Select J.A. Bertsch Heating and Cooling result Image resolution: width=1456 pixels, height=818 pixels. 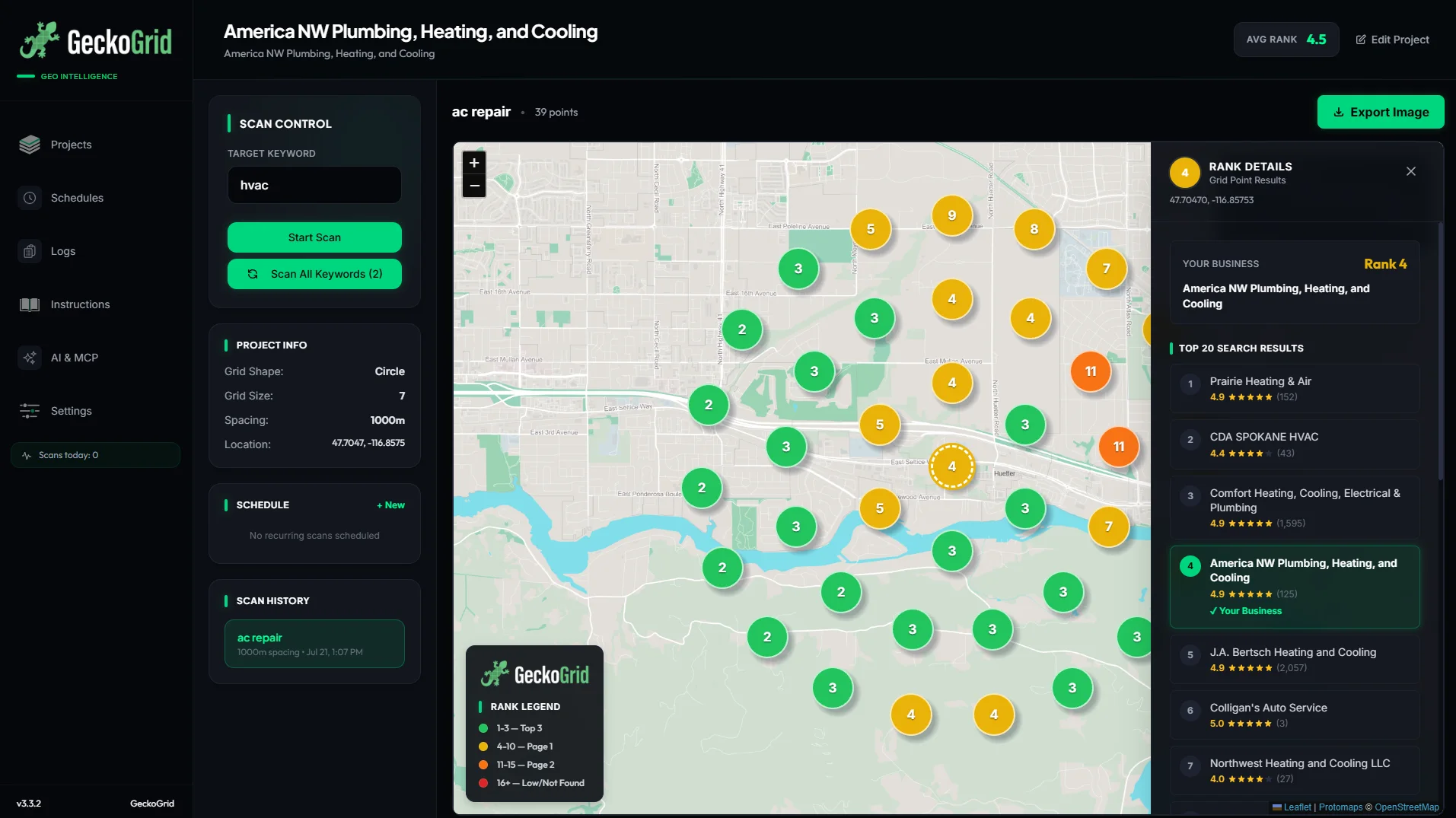pos(1295,660)
